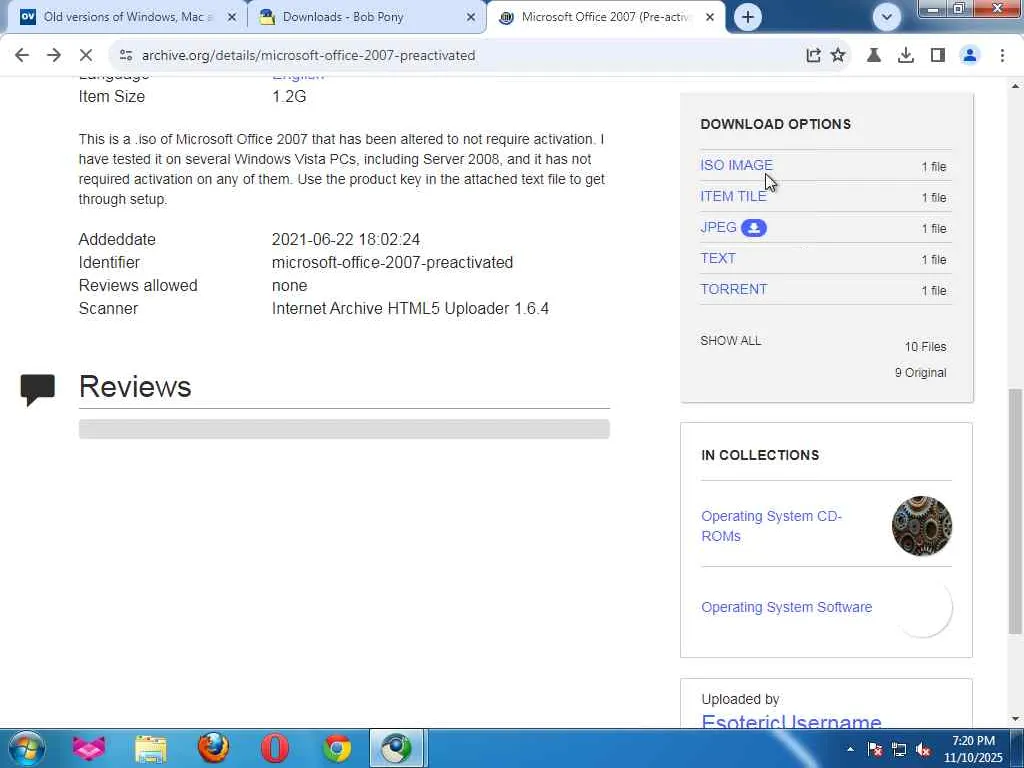View site information icon in address bar
Image resolution: width=1024 pixels, height=768 pixels.
click(126, 56)
